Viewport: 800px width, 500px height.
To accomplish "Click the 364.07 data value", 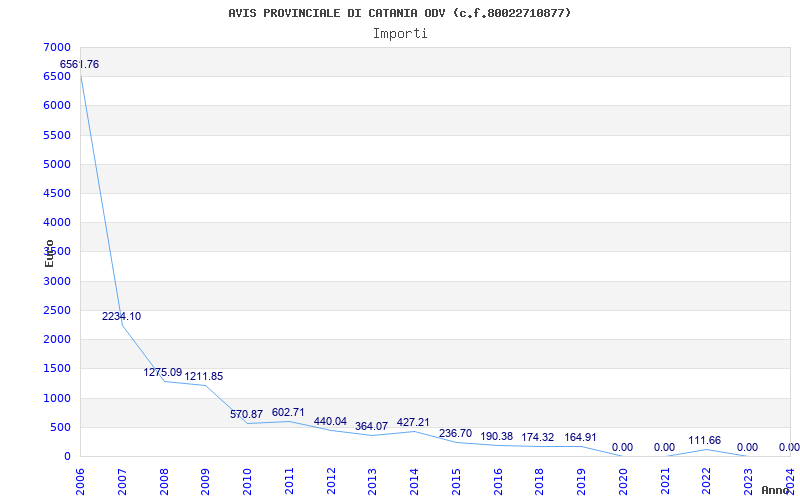I will pos(371,426).
